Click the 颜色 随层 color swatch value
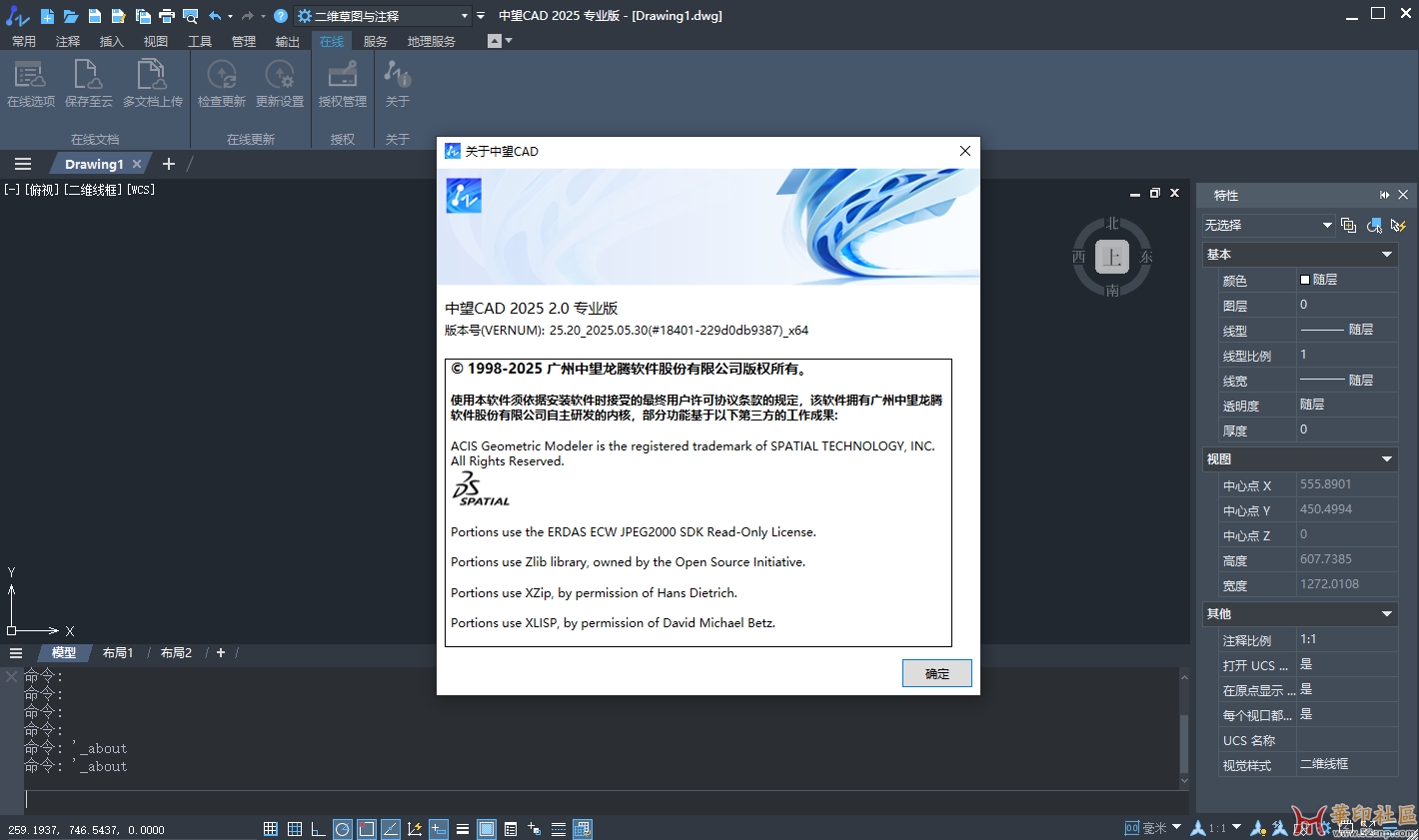The width and height of the screenshot is (1419, 840). pos(1347,280)
